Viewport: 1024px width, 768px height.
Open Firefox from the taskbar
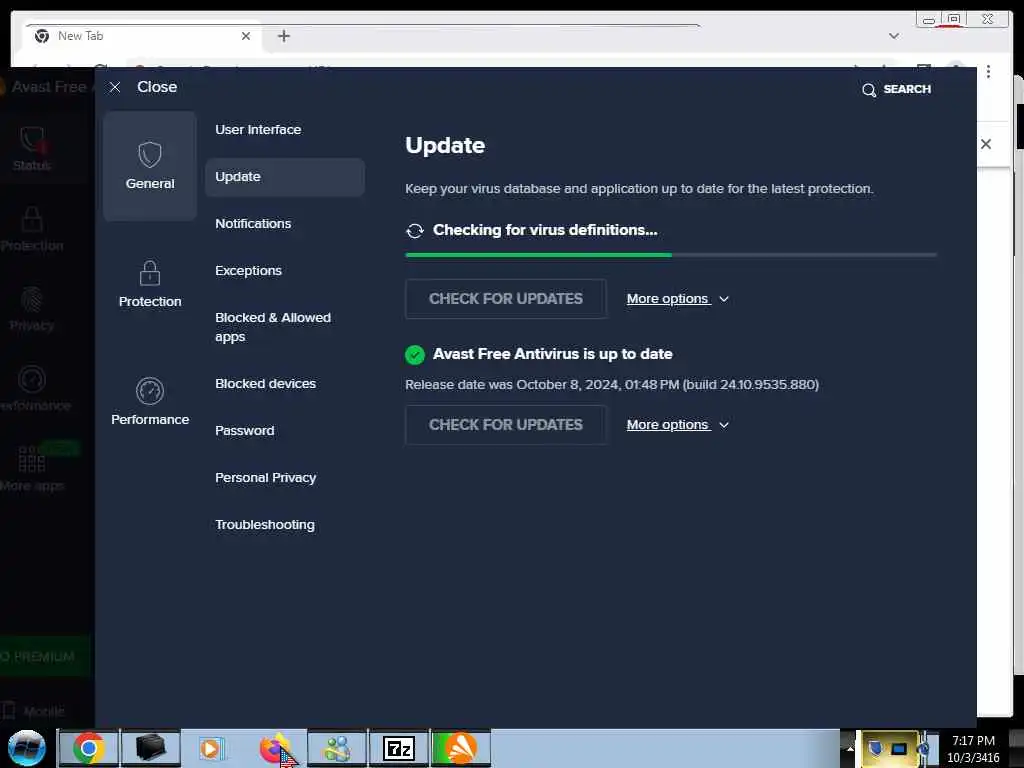click(x=275, y=748)
